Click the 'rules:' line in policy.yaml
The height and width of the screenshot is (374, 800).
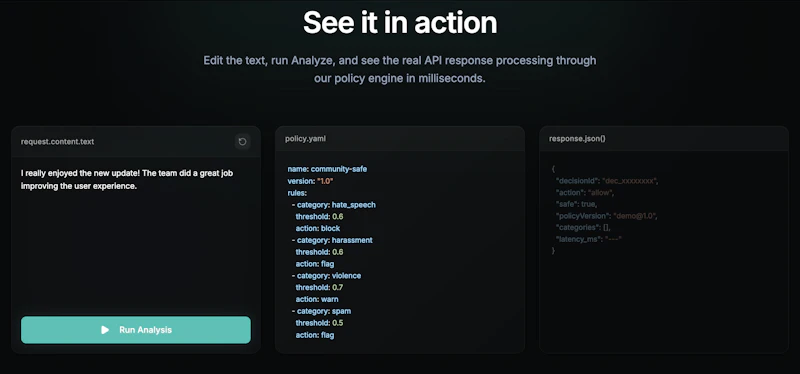coord(297,193)
